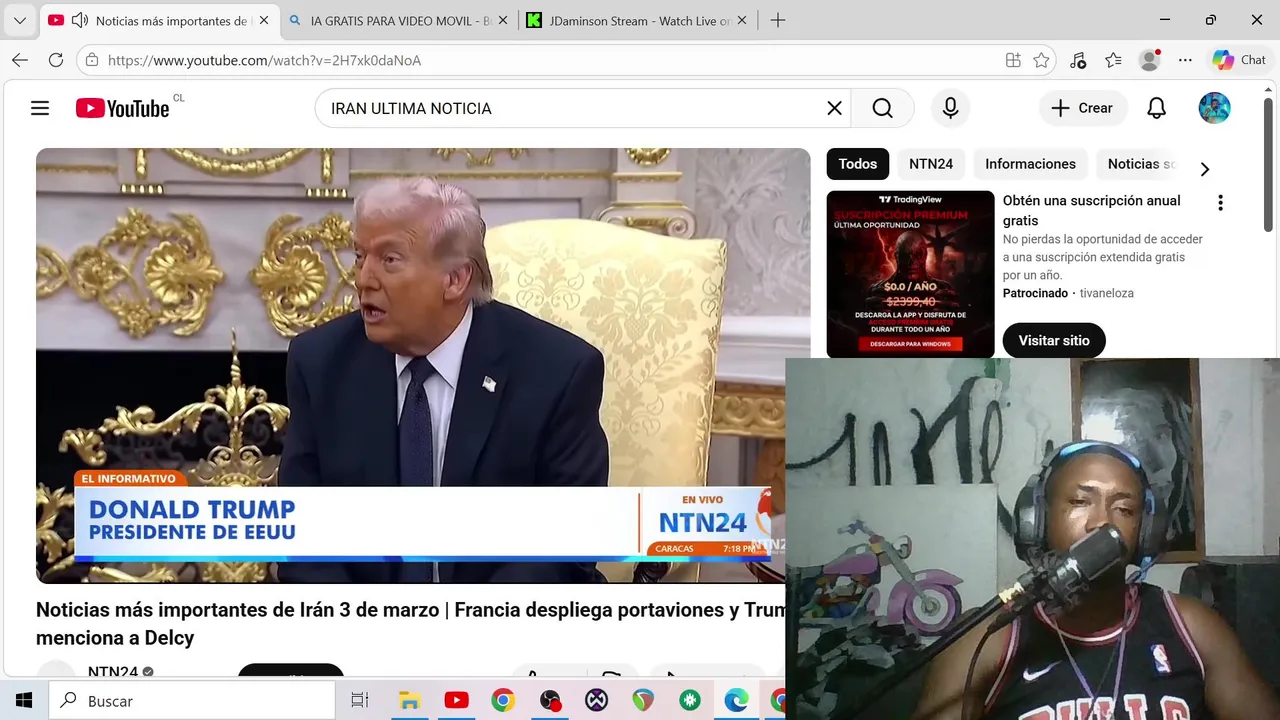Open the sponsored ad's three-dot options menu

1220,203
